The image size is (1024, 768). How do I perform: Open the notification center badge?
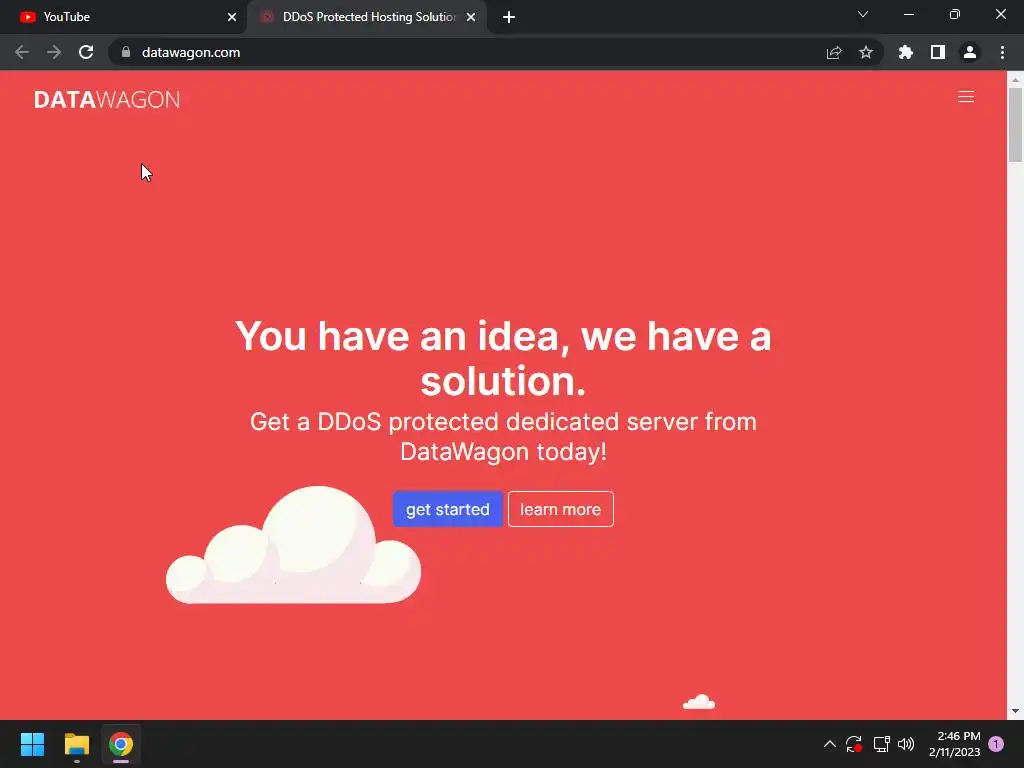pyautogui.click(x=996, y=744)
